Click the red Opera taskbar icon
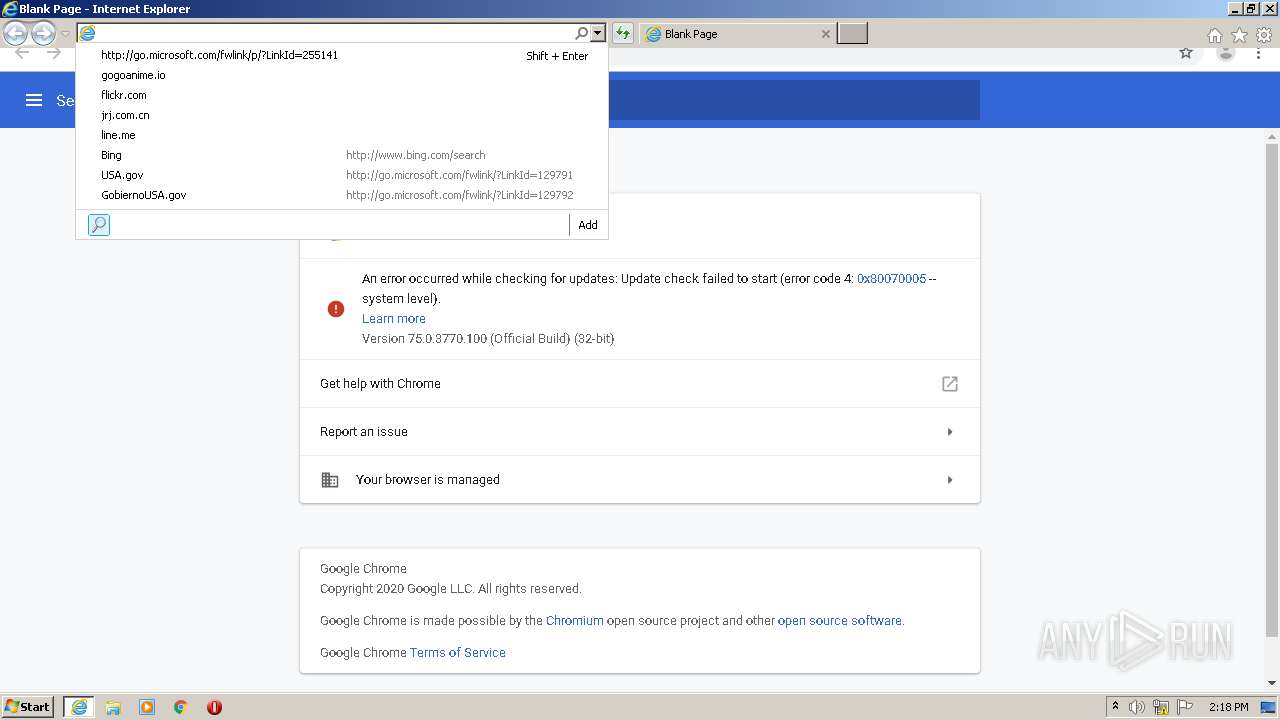Image resolution: width=1280 pixels, height=720 pixels. click(214, 707)
